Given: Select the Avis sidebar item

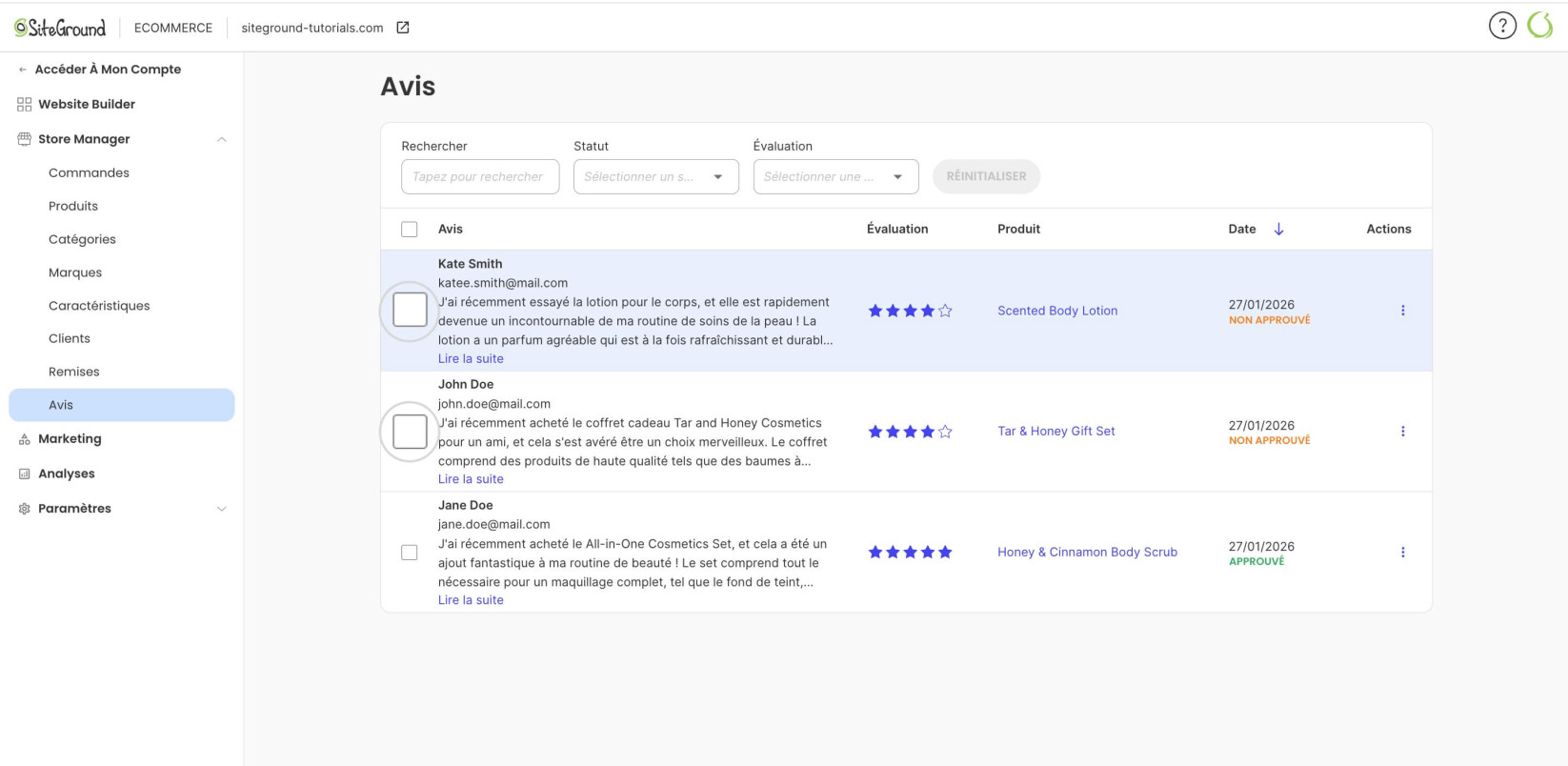Looking at the screenshot, I should 122,405.
